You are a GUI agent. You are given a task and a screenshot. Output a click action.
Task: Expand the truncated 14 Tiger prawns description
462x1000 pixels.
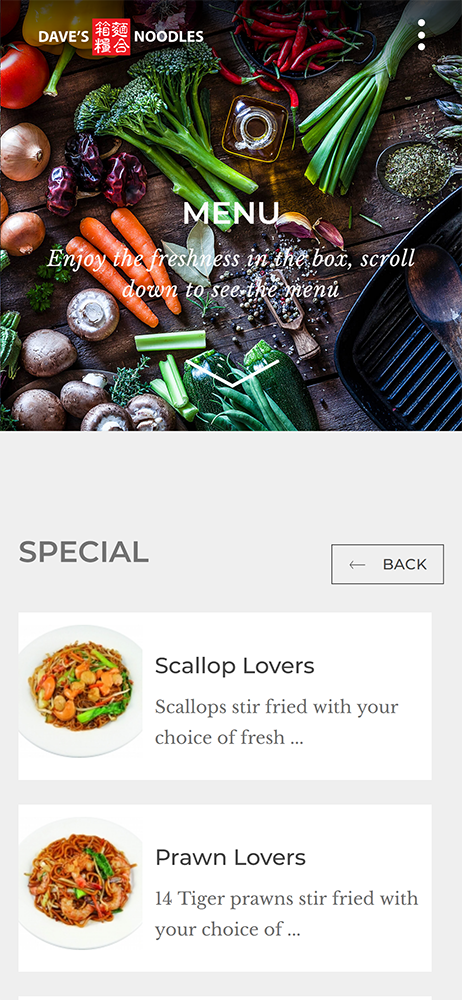(287, 914)
